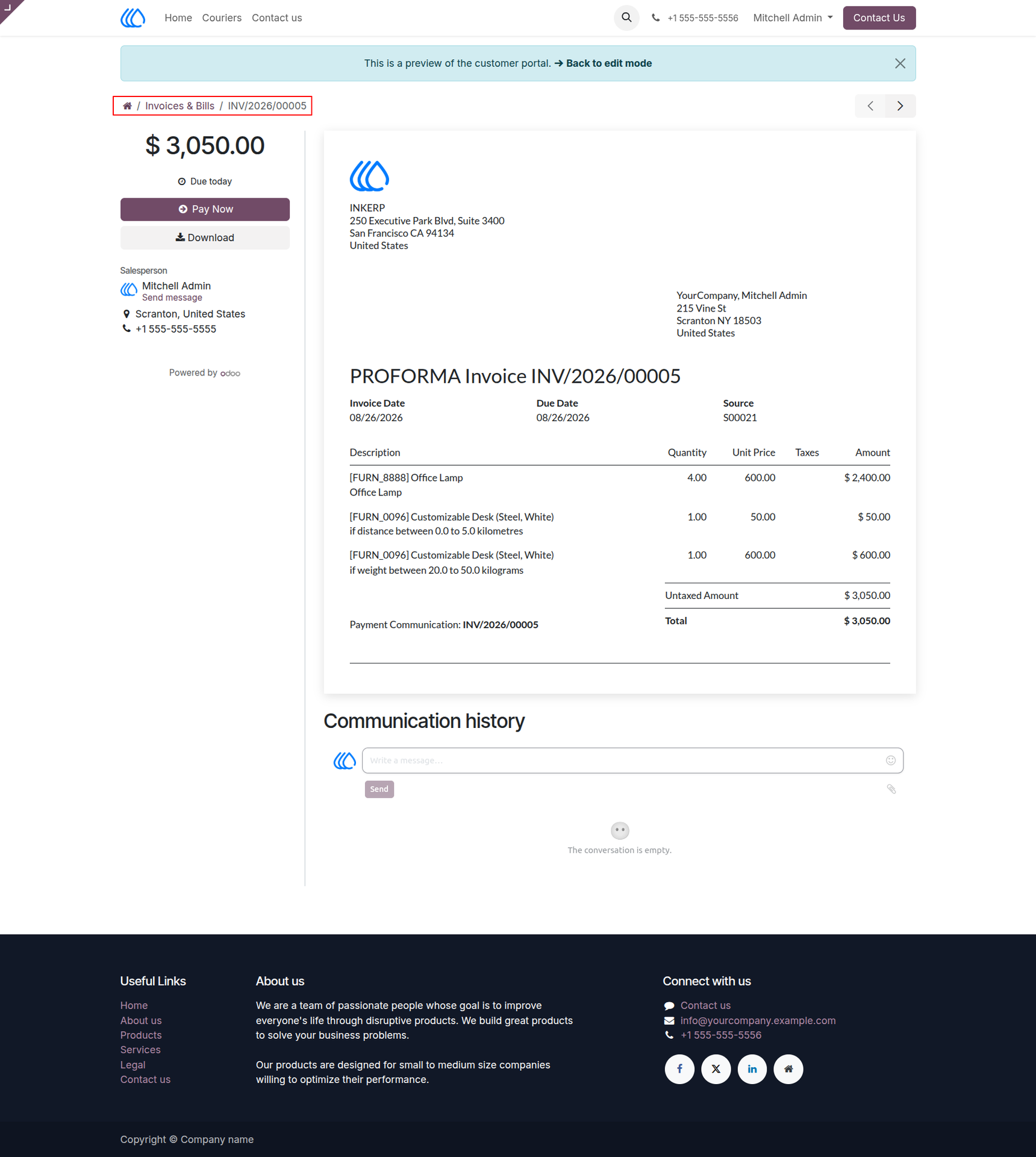Open the search icon in header
The width and height of the screenshot is (1036, 1157).
click(626, 17)
